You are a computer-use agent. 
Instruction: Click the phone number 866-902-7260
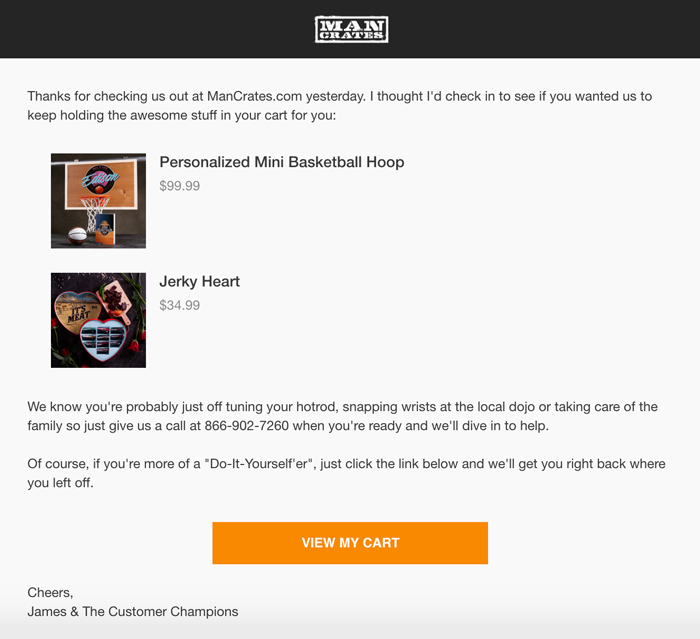(x=246, y=426)
